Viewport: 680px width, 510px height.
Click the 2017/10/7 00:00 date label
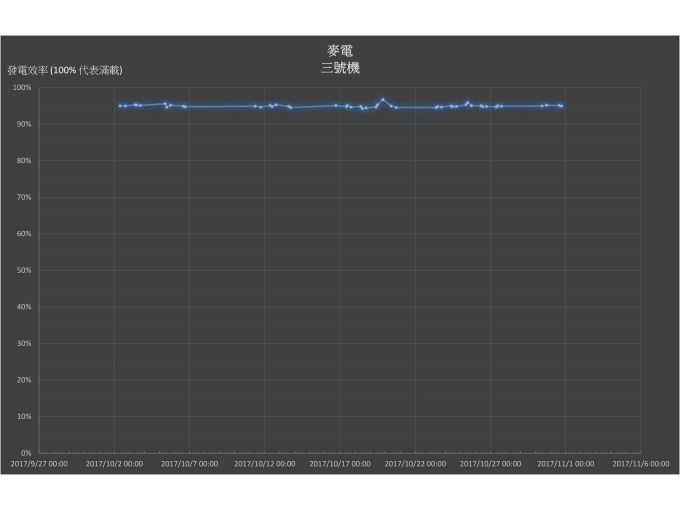(x=190, y=464)
